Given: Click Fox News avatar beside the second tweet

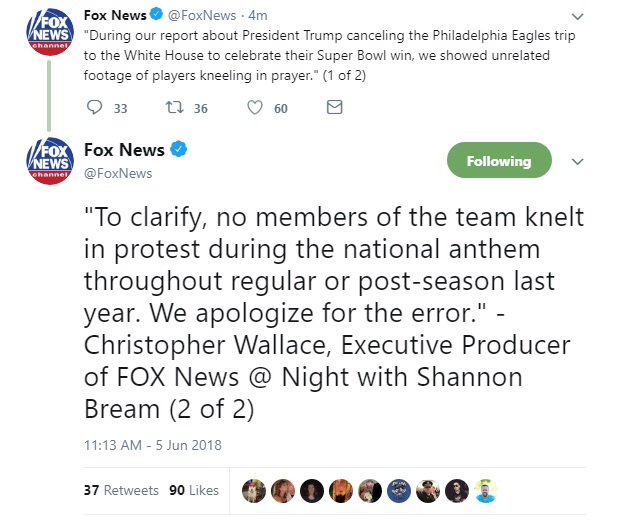Looking at the screenshot, I should coord(47,160).
